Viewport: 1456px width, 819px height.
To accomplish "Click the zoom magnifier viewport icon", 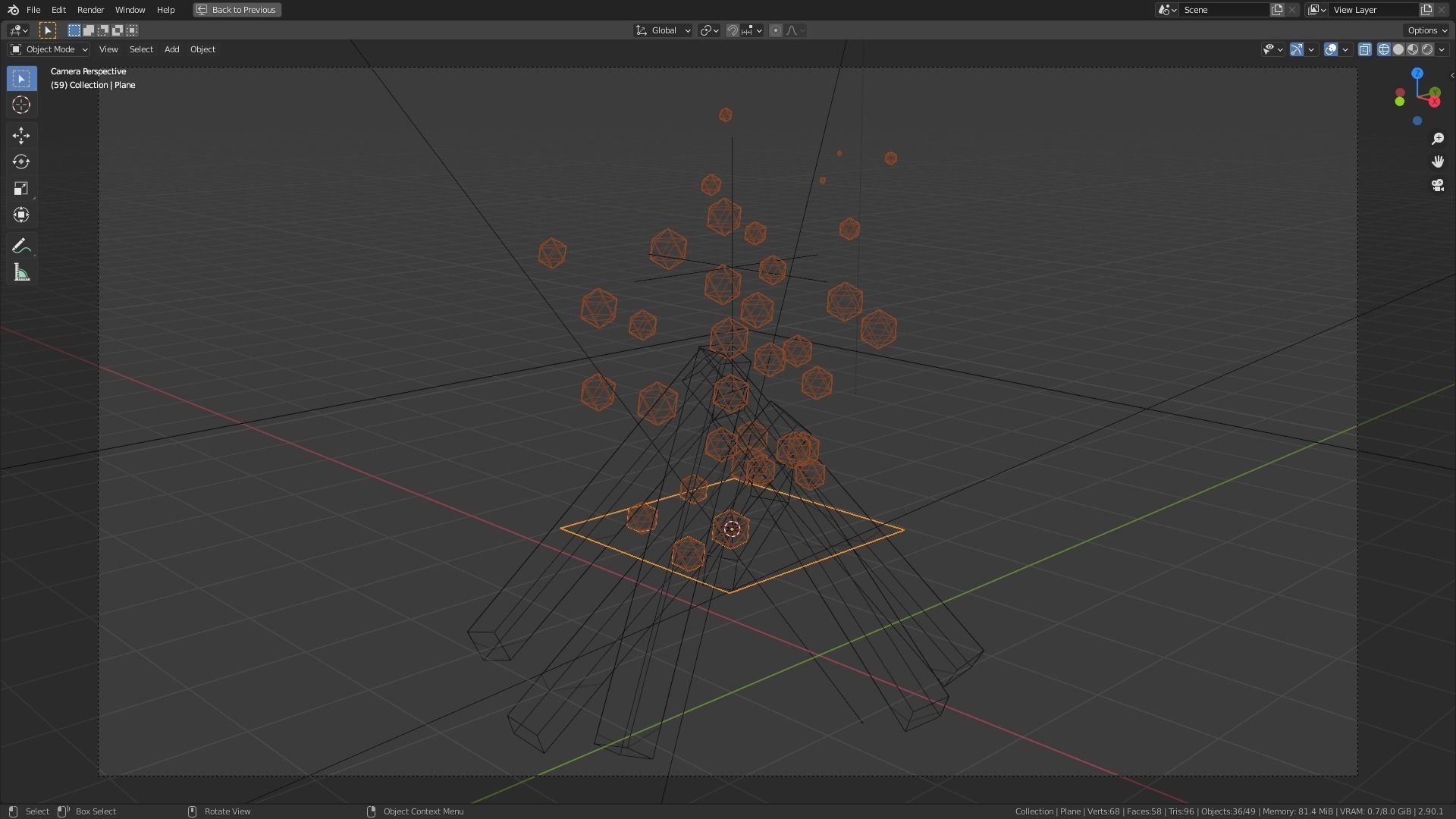I will (1437, 139).
